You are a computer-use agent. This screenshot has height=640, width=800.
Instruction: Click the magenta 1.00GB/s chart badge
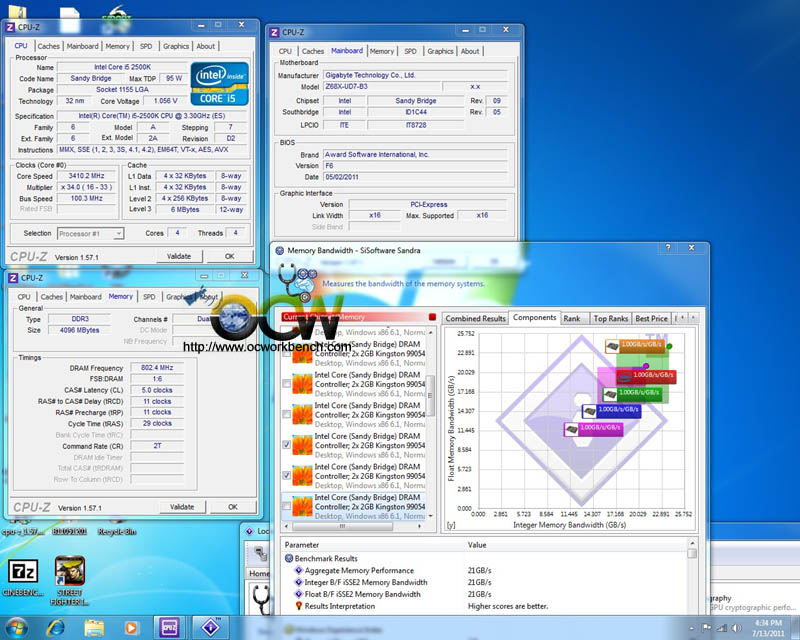click(593, 429)
